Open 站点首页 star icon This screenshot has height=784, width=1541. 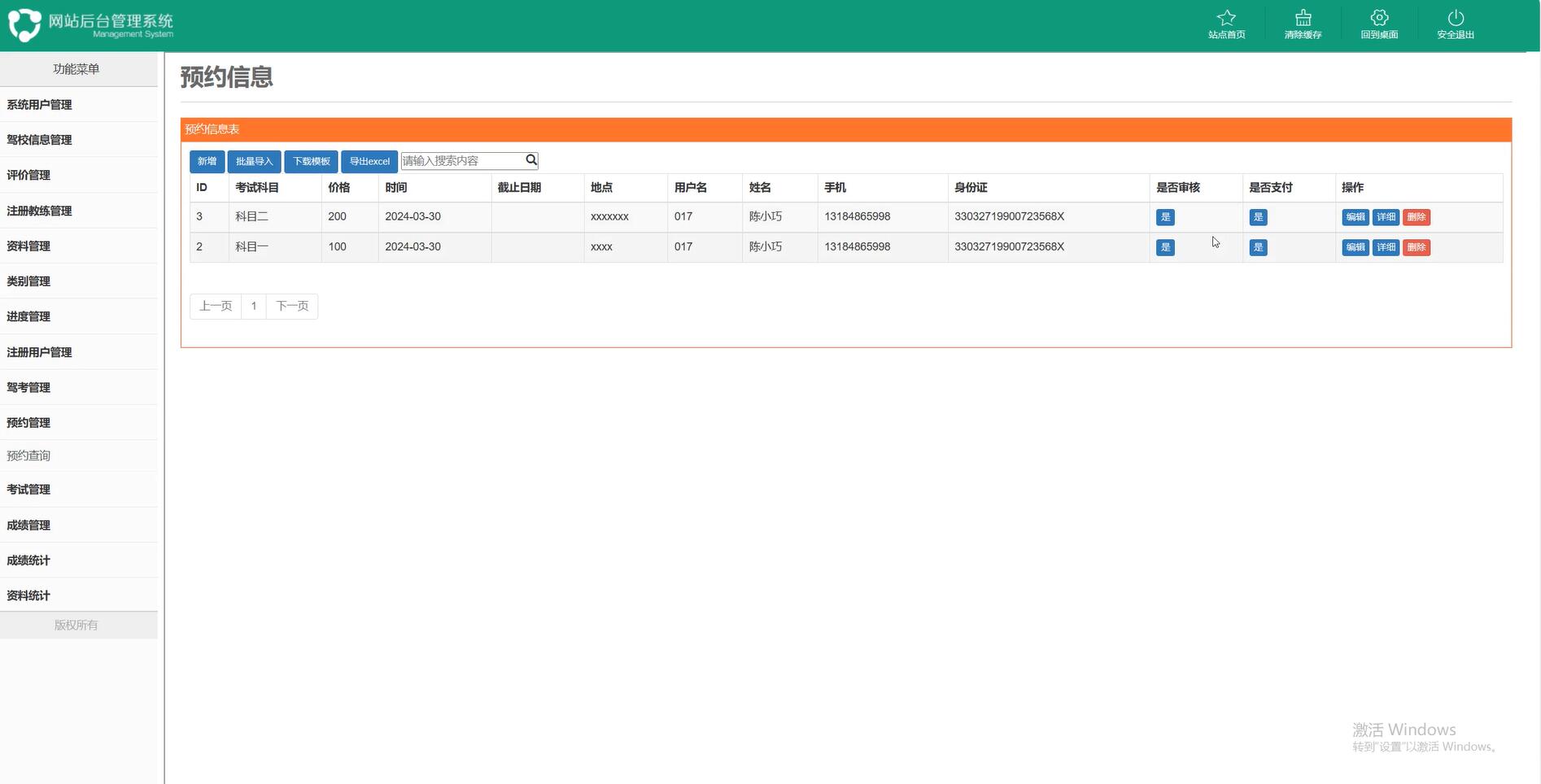coord(1226,18)
